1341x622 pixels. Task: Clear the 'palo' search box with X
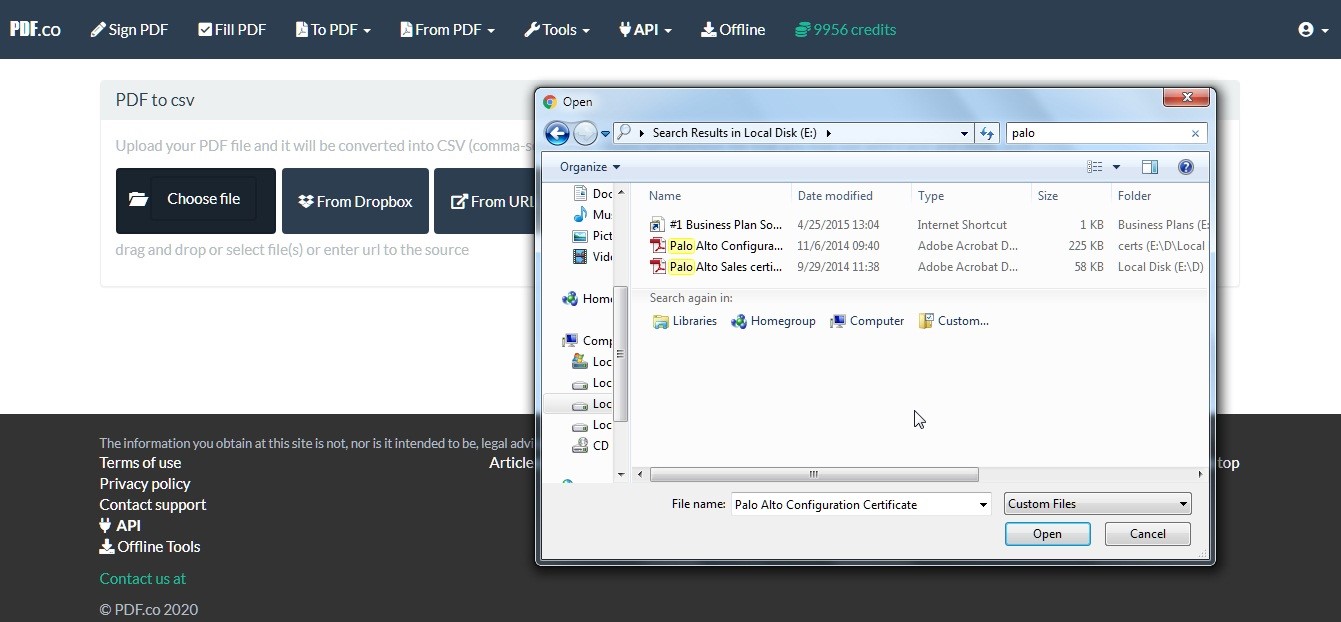pos(1195,133)
